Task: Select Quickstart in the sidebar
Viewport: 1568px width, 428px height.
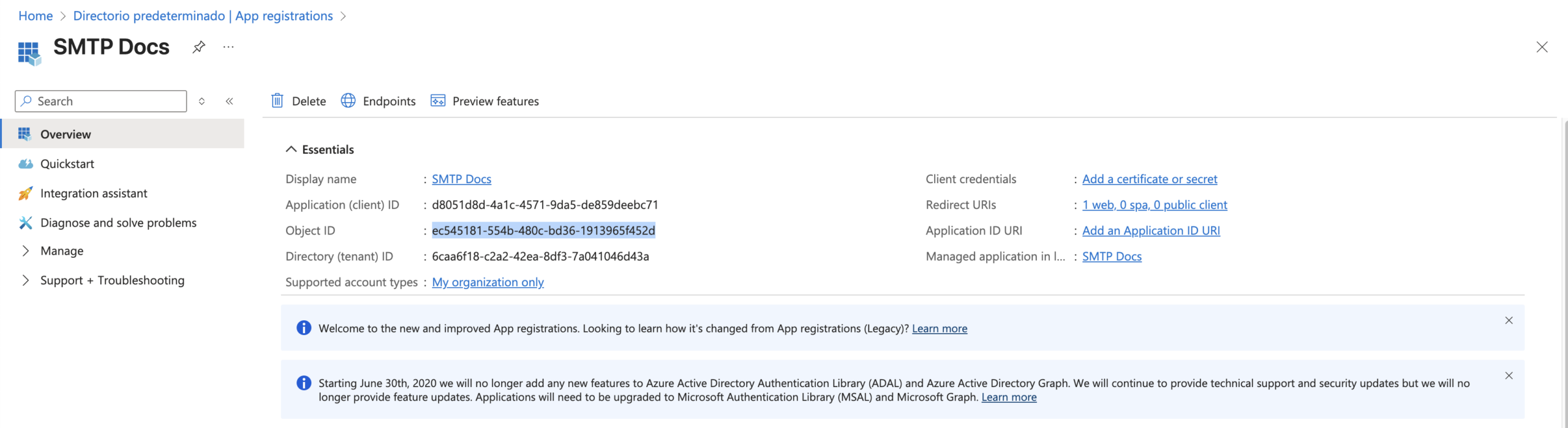Action: [67, 164]
